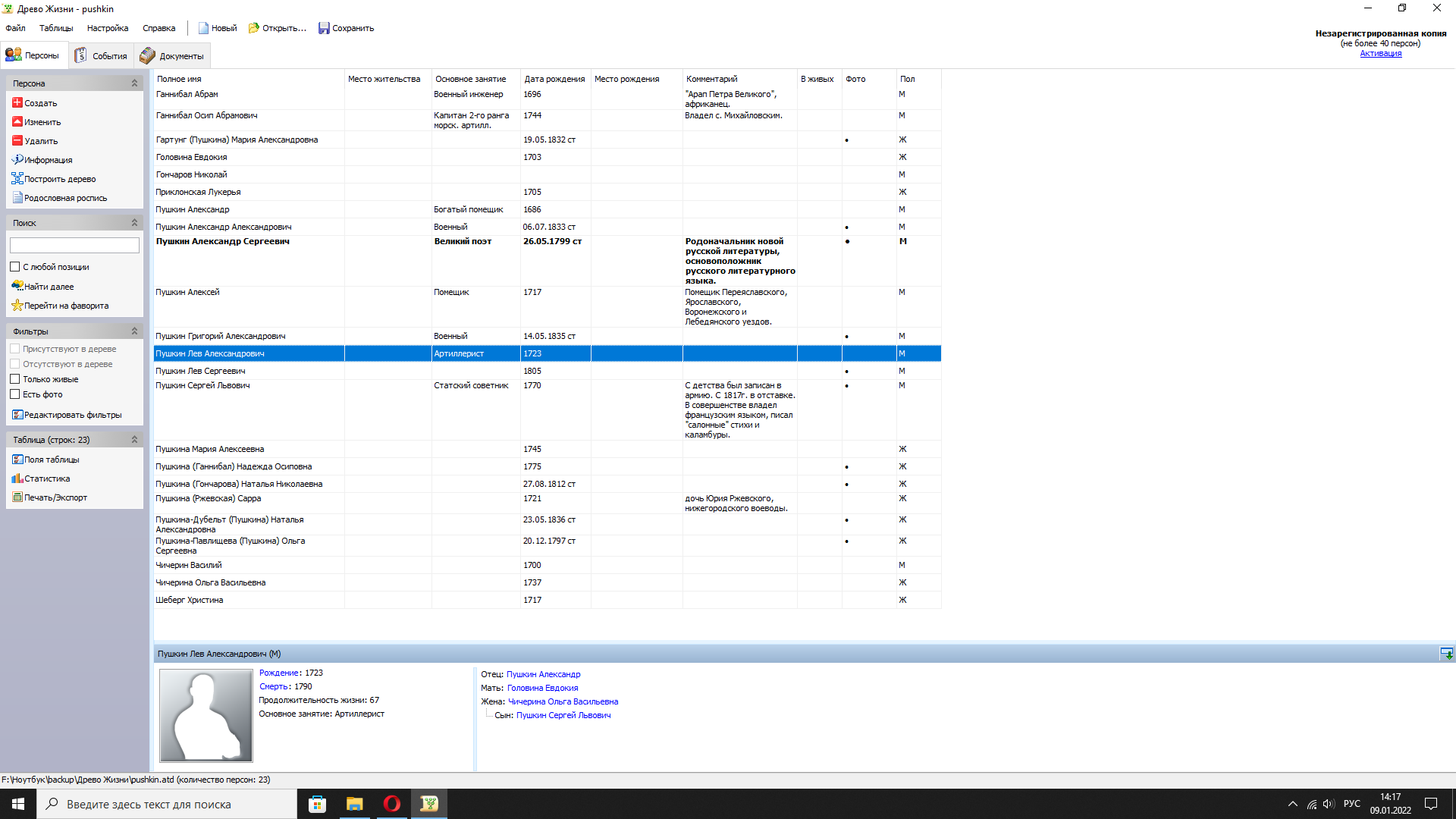
Task: Click the Печать/Экспорт icon
Action: pos(17,497)
